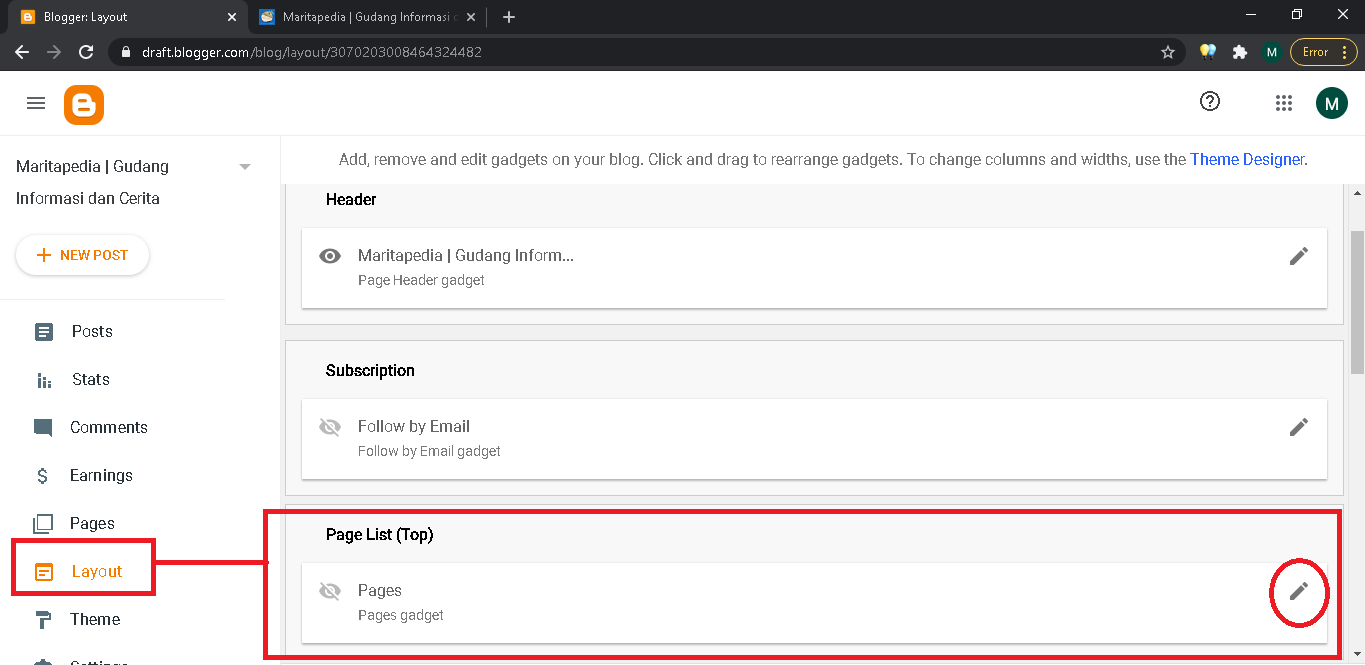Go to Layout in the sidebar
This screenshot has height=665, width=1365.
96,572
